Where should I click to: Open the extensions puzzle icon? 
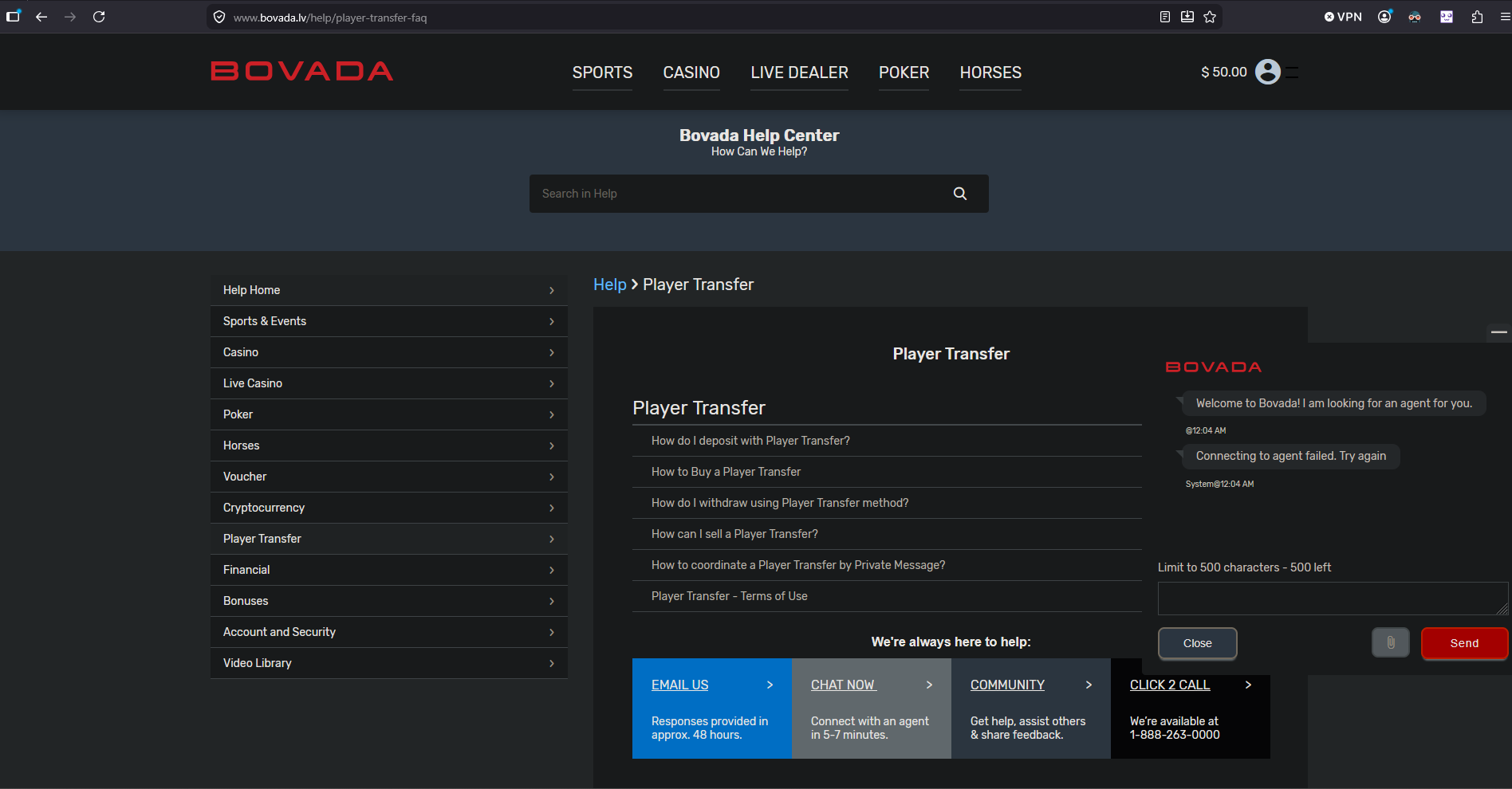pyautogui.click(x=1477, y=17)
